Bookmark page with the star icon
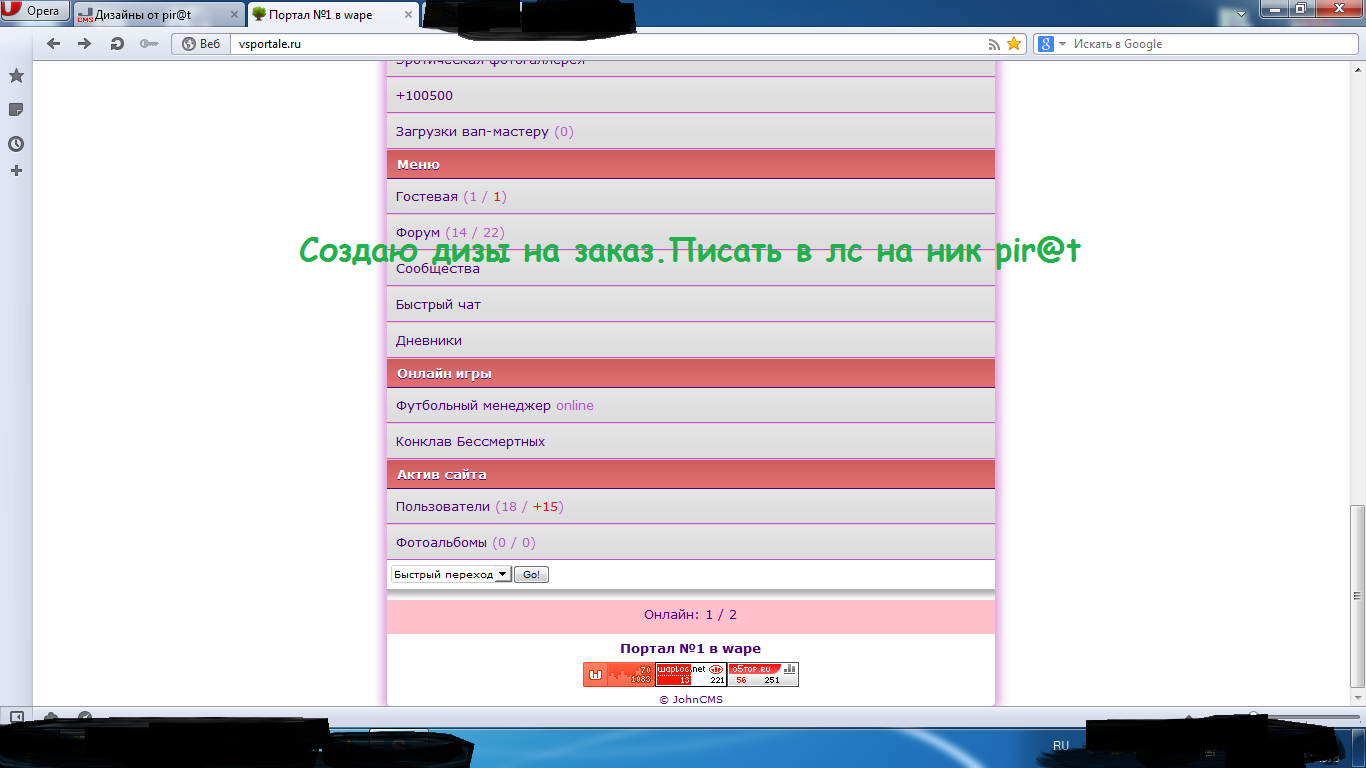 (x=1014, y=44)
